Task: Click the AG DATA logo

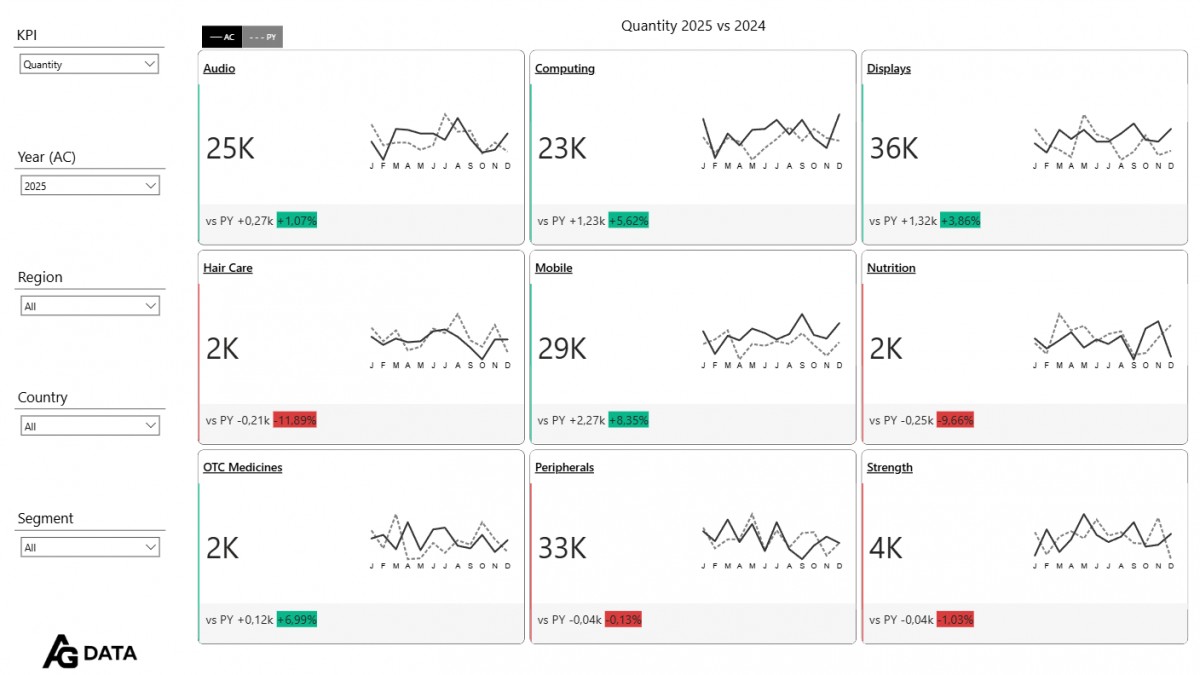Action: click(x=90, y=652)
